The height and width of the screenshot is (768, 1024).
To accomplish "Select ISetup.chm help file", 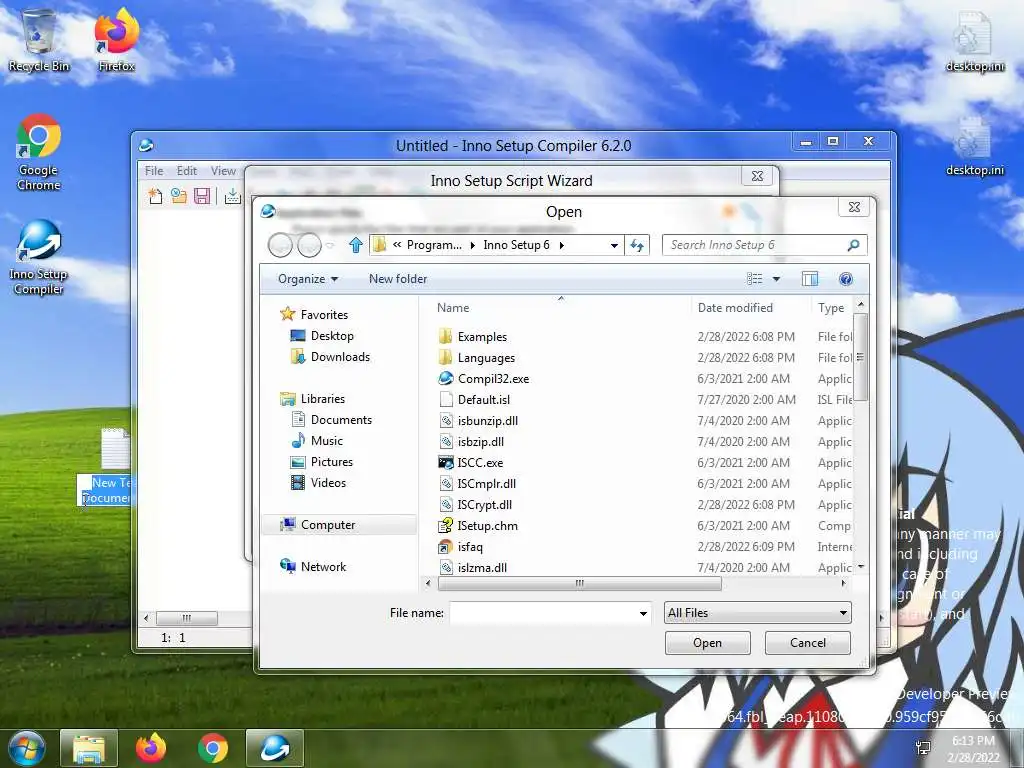I will pos(487,526).
